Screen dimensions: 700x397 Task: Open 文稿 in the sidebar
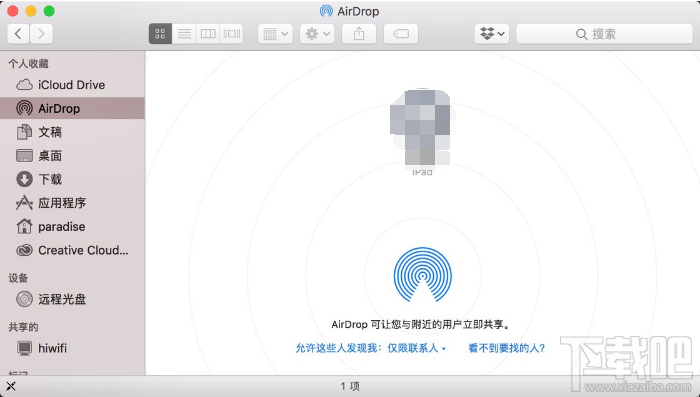[72, 132]
